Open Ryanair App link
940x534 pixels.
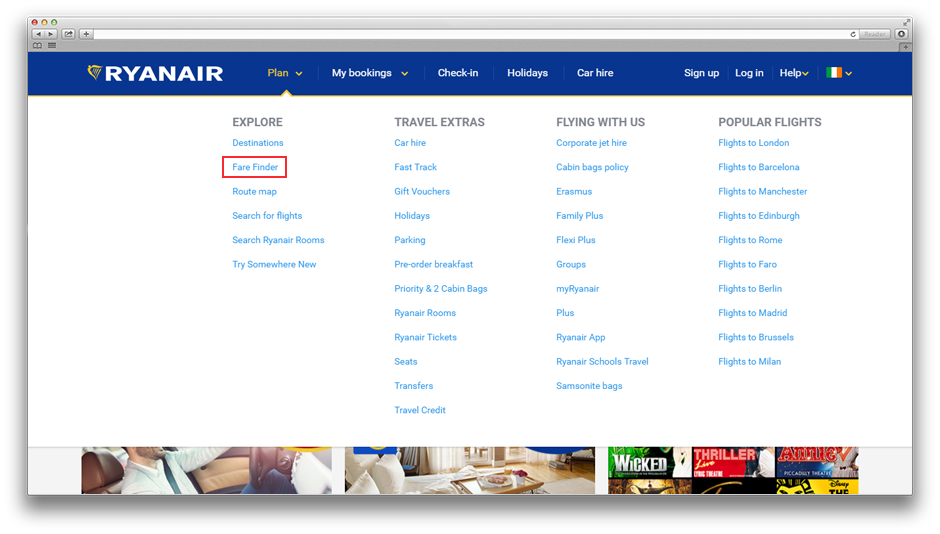point(580,337)
